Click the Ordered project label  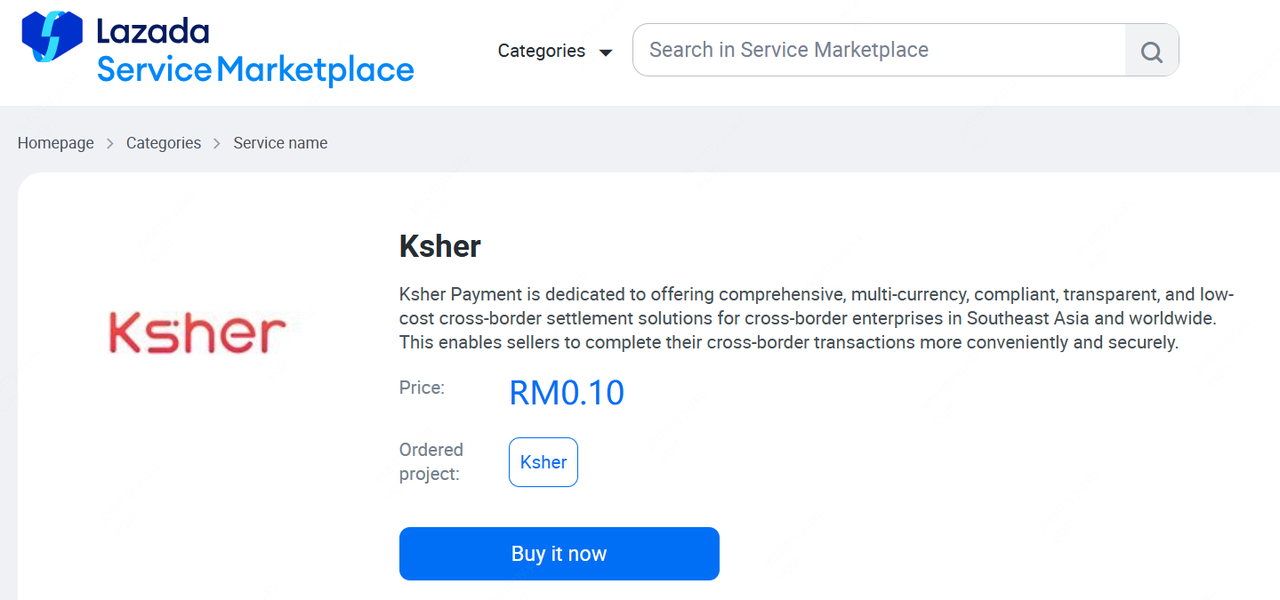coord(430,461)
